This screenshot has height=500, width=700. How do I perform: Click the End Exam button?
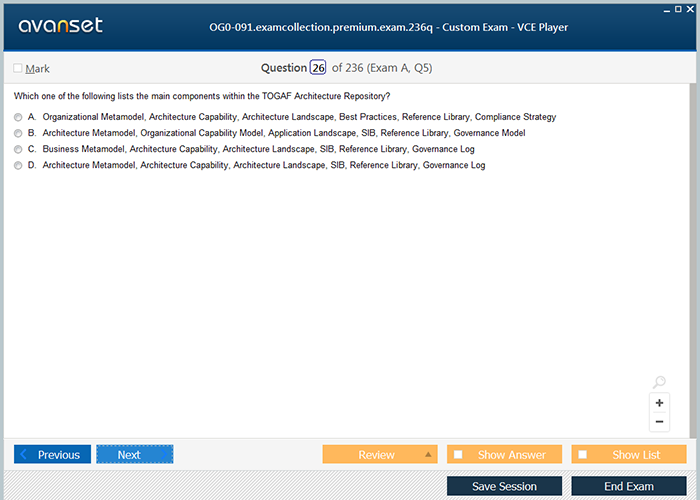(628, 487)
